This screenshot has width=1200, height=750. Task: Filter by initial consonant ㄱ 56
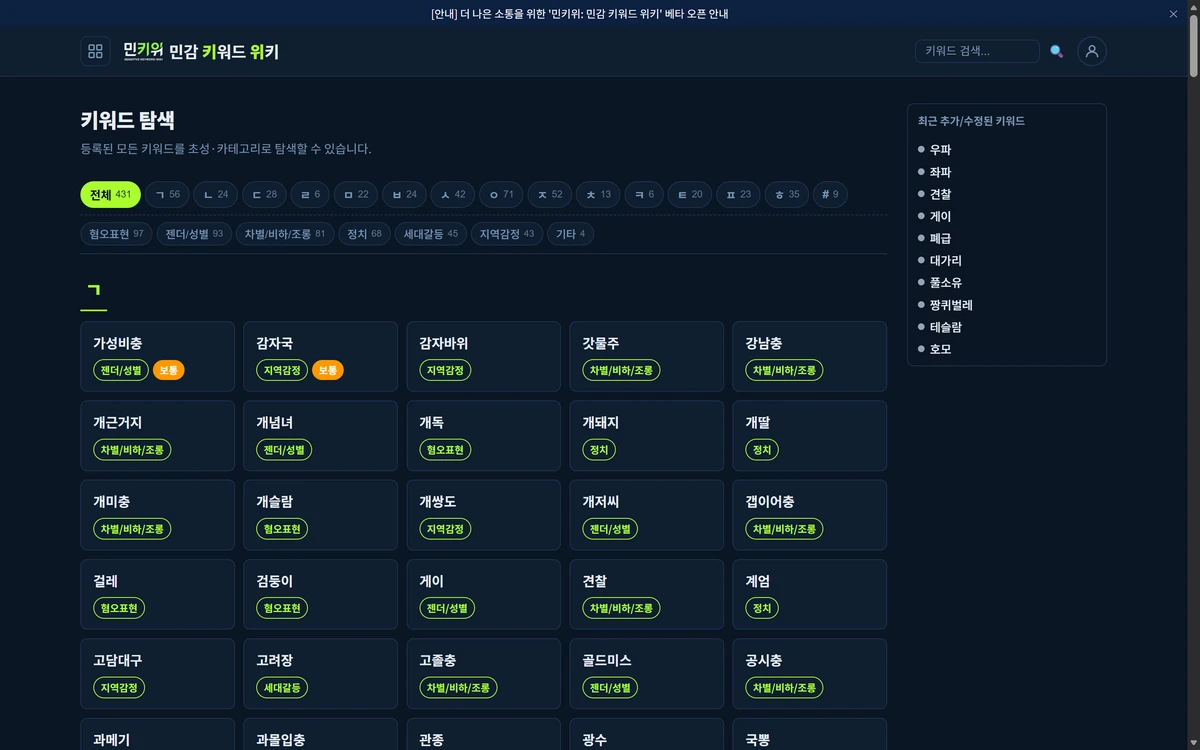(x=168, y=194)
